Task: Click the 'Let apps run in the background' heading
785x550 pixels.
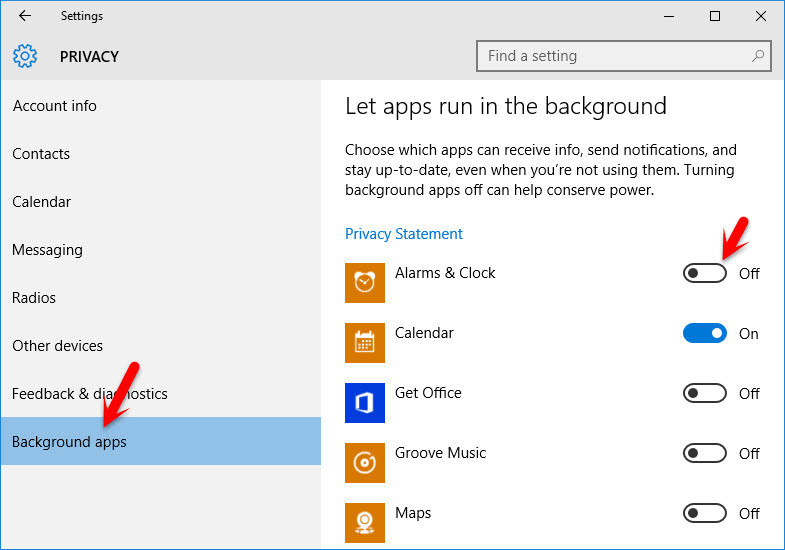Action: [506, 107]
